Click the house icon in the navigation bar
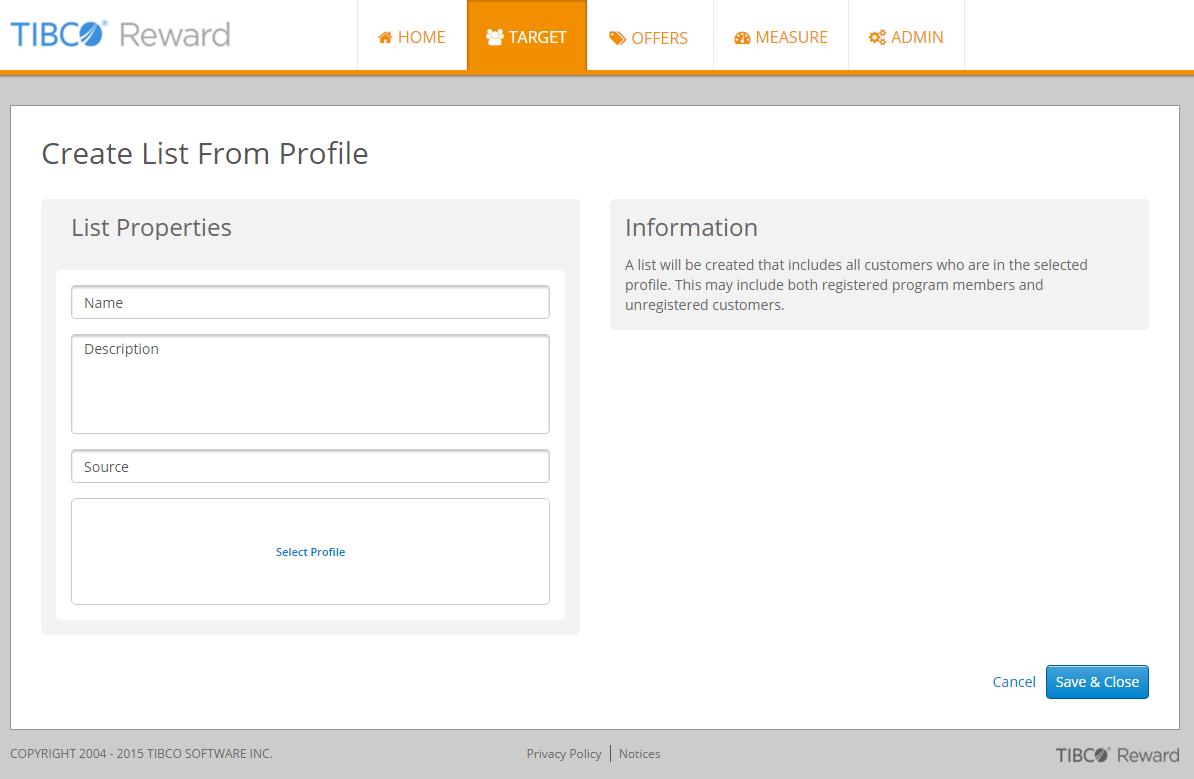Viewport: 1194px width, 779px height. click(385, 38)
